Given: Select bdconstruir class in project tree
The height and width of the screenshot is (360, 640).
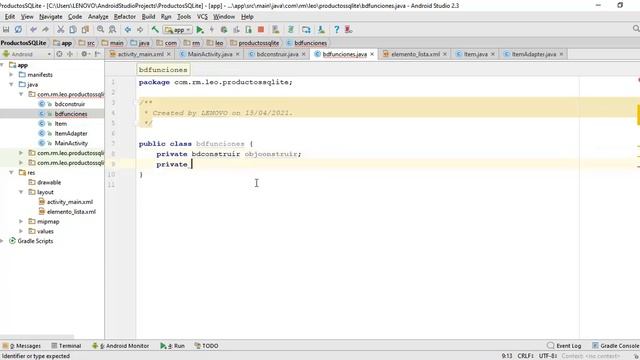Looking at the screenshot, I should [69, 104].
